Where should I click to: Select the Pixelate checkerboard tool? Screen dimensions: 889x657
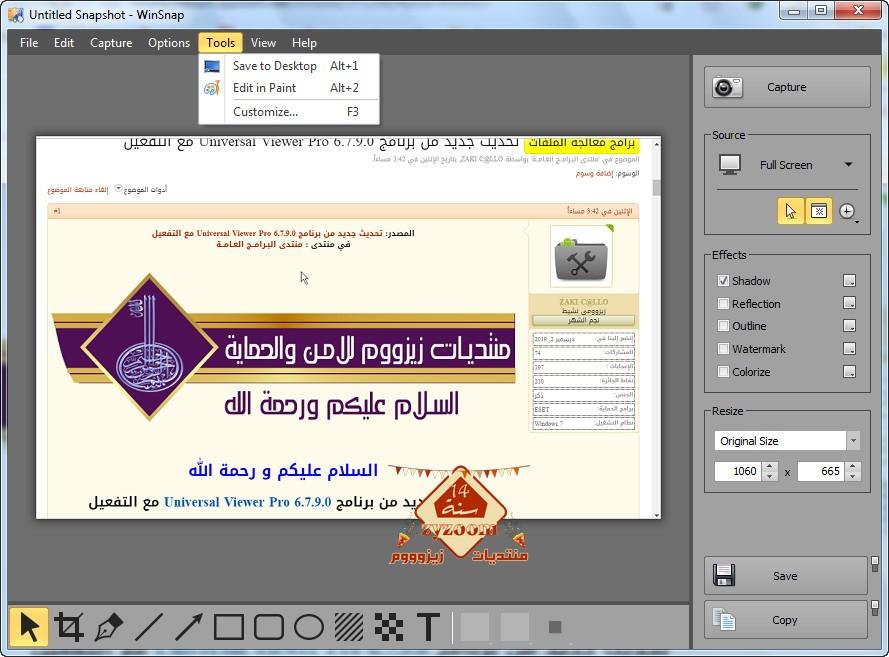389,627
